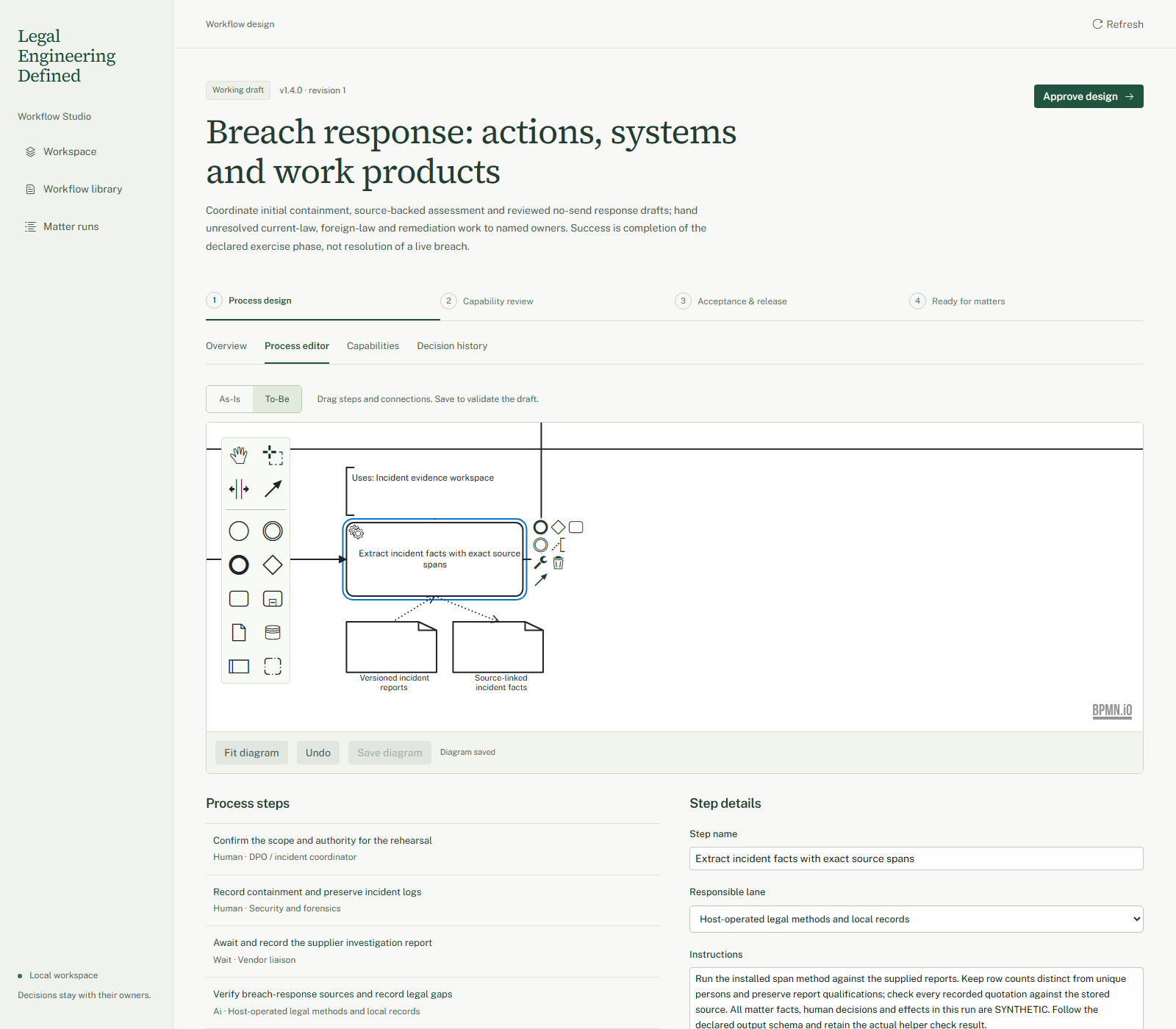The width and height of the screenshot is (1176, 1029).
Task: Open Workflow library in sidebar
Action: point(82,189)
